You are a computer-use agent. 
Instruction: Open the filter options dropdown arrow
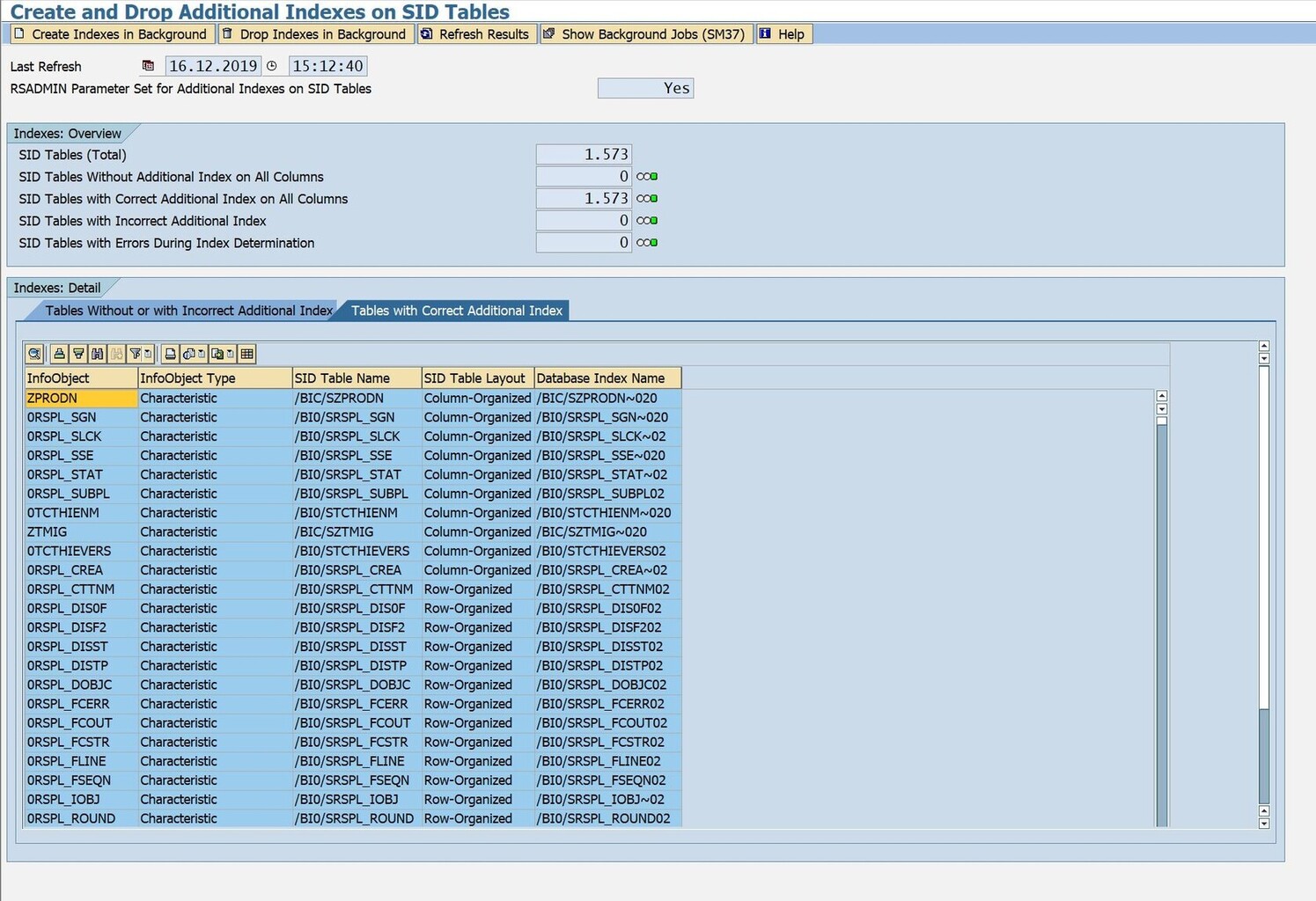click(148, 354)
